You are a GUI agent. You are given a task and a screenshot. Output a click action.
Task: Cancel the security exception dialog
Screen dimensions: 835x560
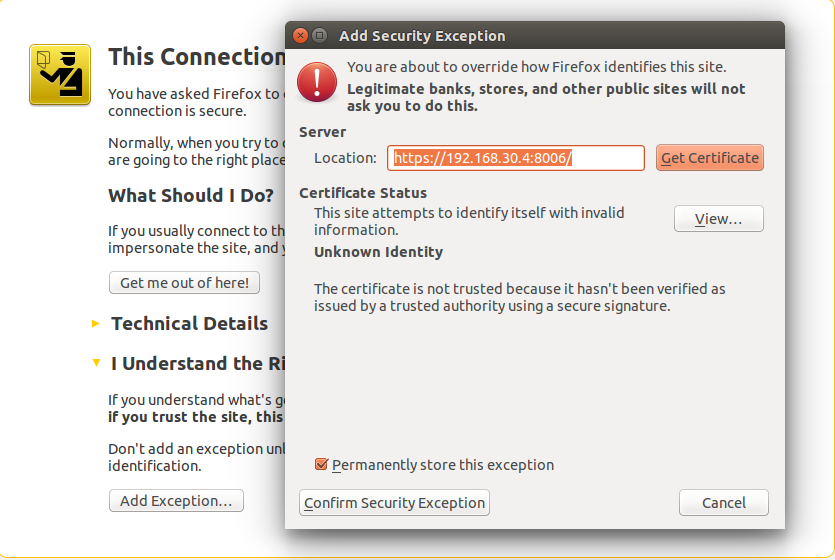[x=723, y=503]
